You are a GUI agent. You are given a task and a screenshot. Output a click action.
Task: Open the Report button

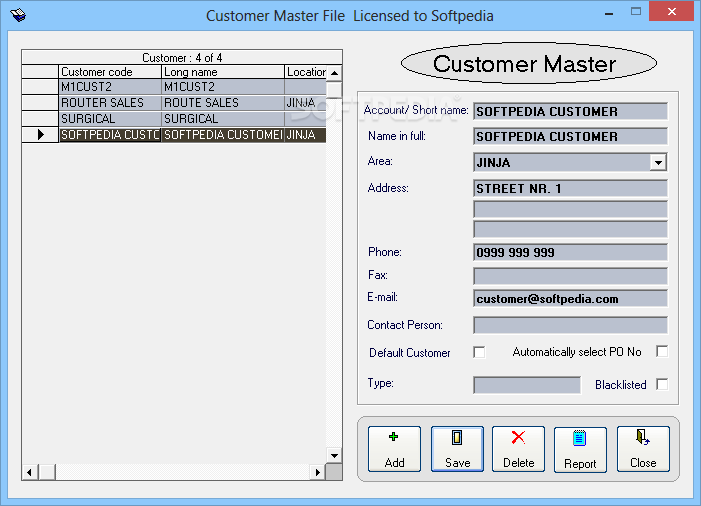(x=580, y=449)
